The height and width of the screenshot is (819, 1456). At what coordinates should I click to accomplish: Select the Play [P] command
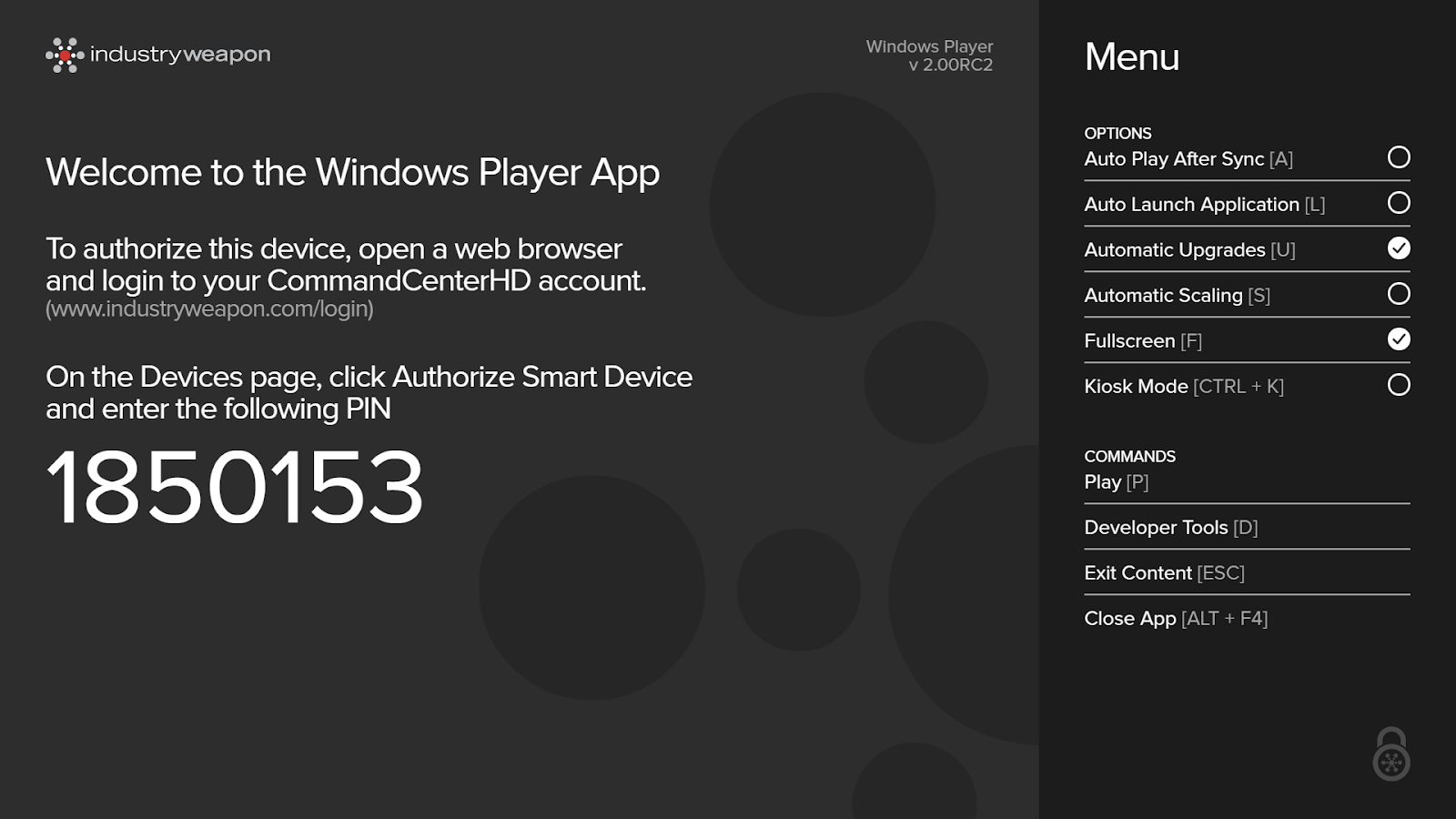1117,482
